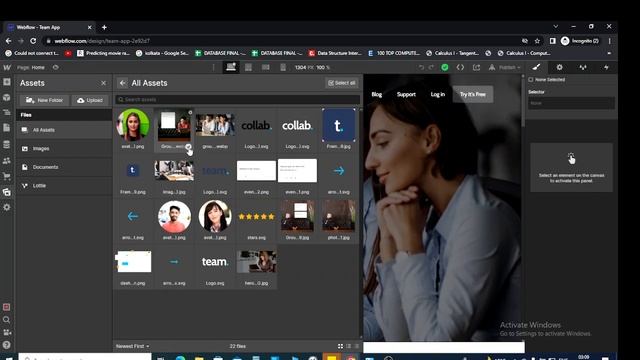Click Blog link in canvas navbar
The width and height of the screenshot is (640, 360).
click(377, 94)
